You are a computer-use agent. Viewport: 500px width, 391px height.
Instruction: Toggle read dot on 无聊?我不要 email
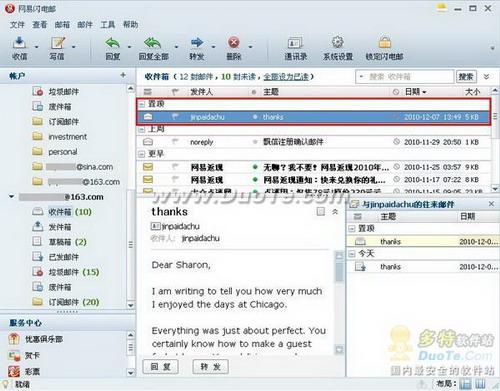coord(255,167)
